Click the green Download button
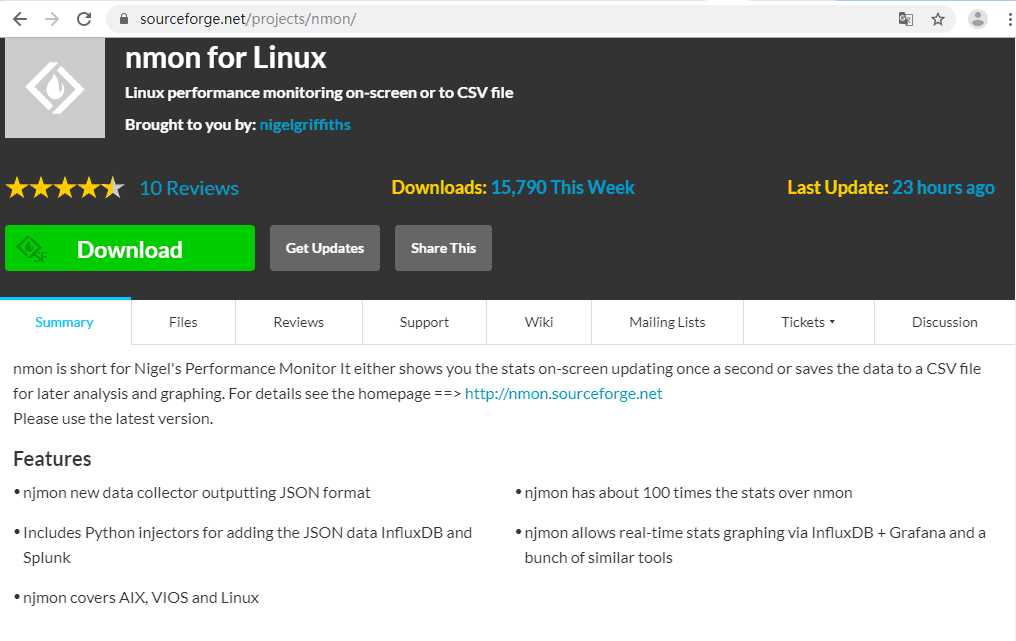The height and width of the screenshot is (641, 1016). tap(130, 248)
